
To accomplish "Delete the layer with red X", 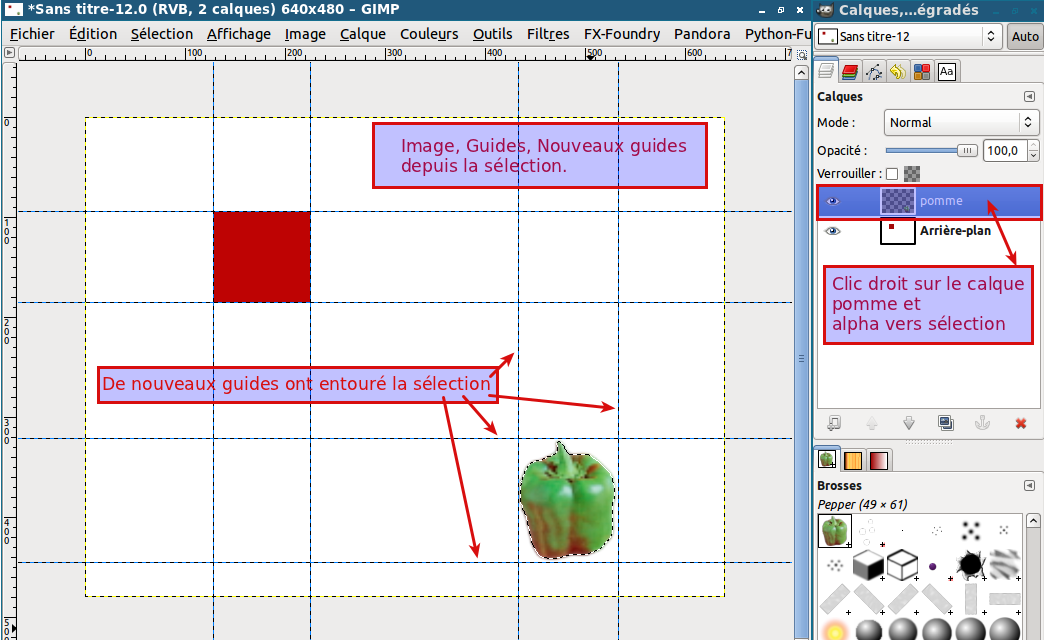I will (1021, 423).
